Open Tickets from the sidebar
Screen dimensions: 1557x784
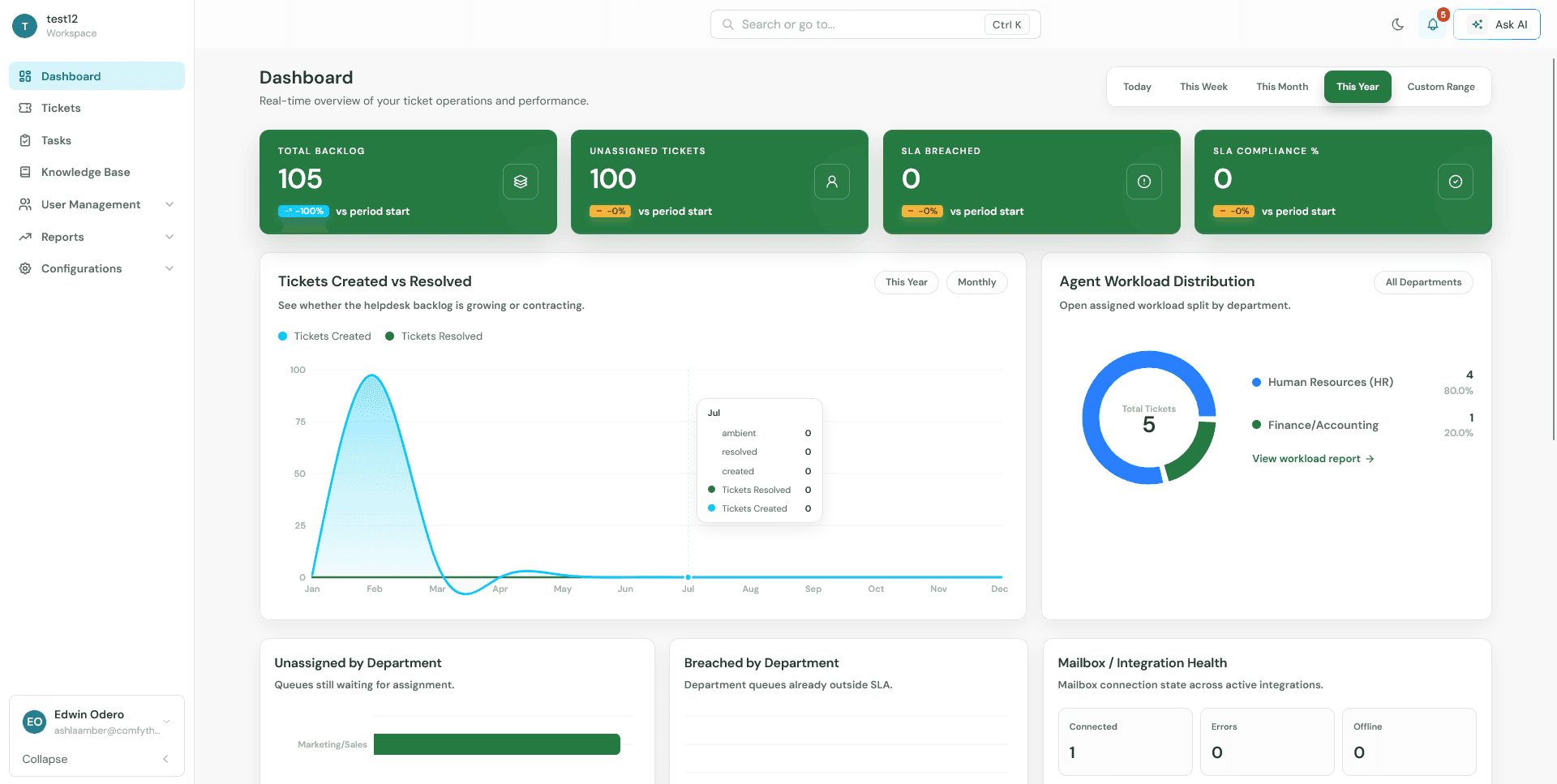[x=97, y=108]
